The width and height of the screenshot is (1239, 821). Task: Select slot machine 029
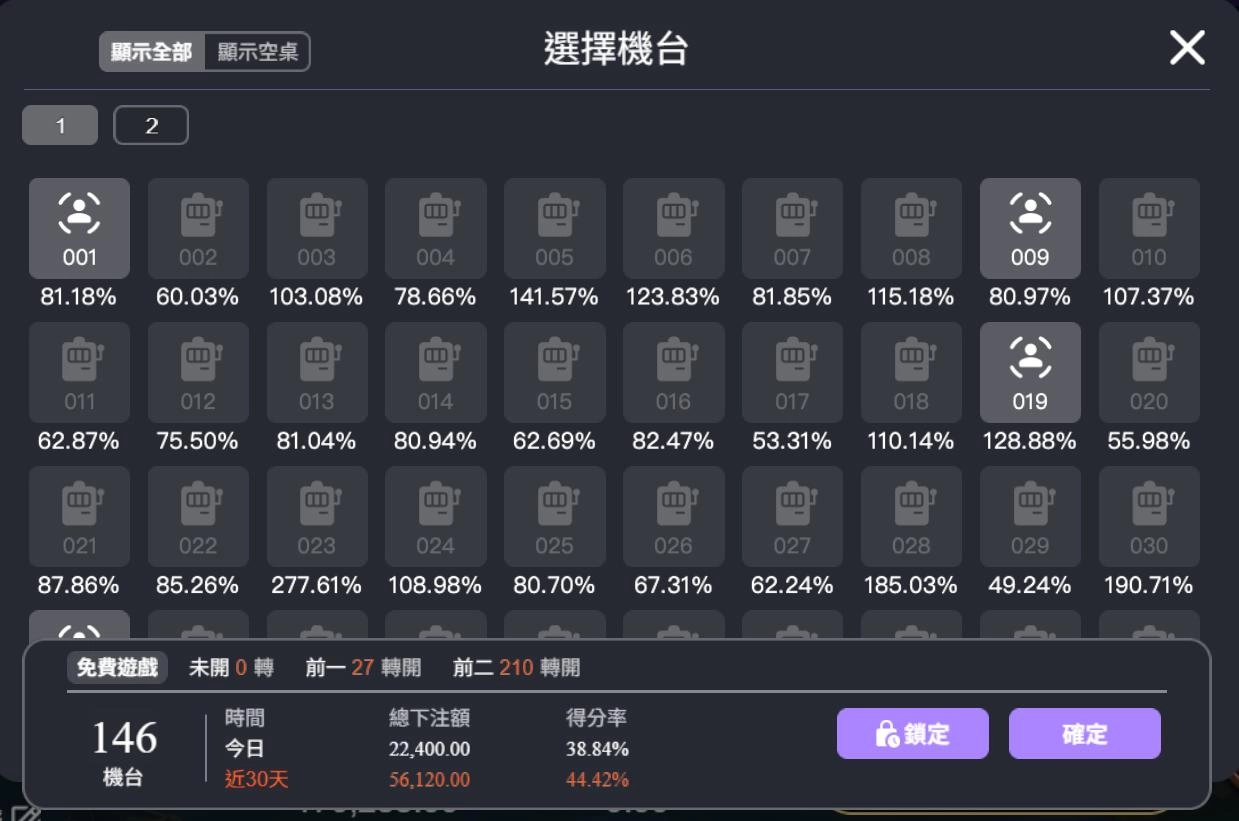coord(1030,516)
